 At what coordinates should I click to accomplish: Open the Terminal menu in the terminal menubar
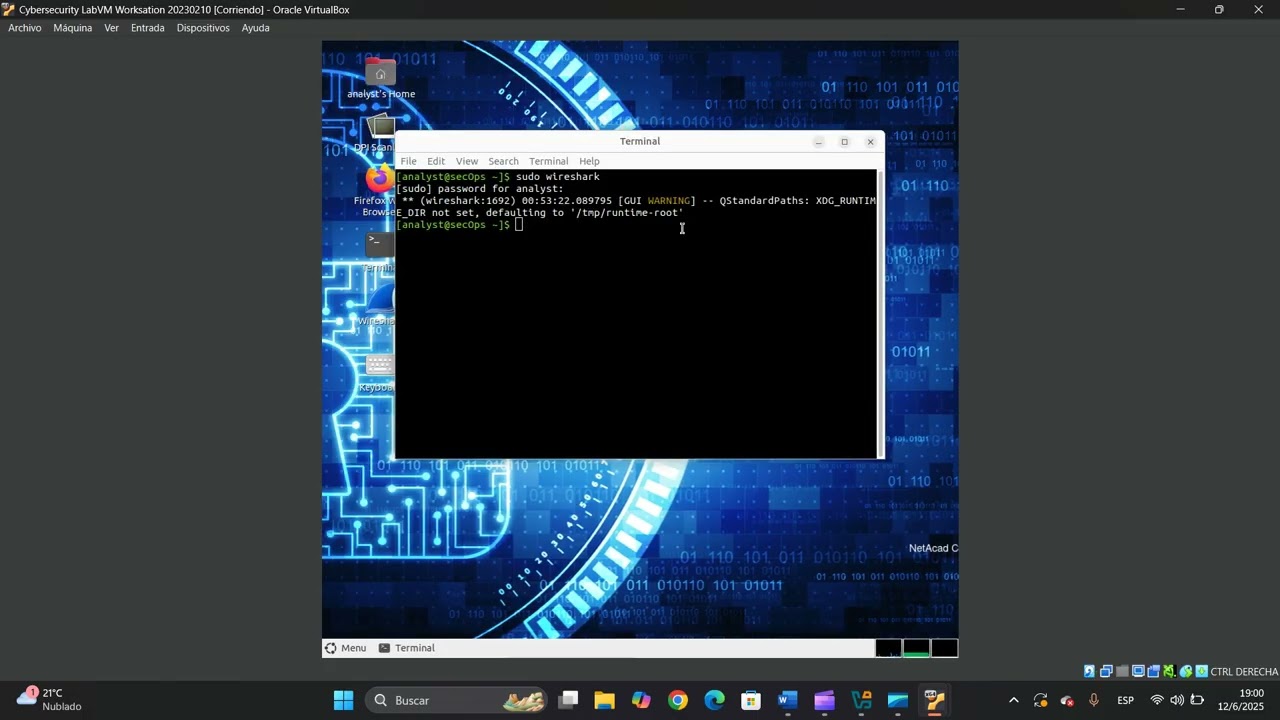pyautogui.click(x=548, y=161)
